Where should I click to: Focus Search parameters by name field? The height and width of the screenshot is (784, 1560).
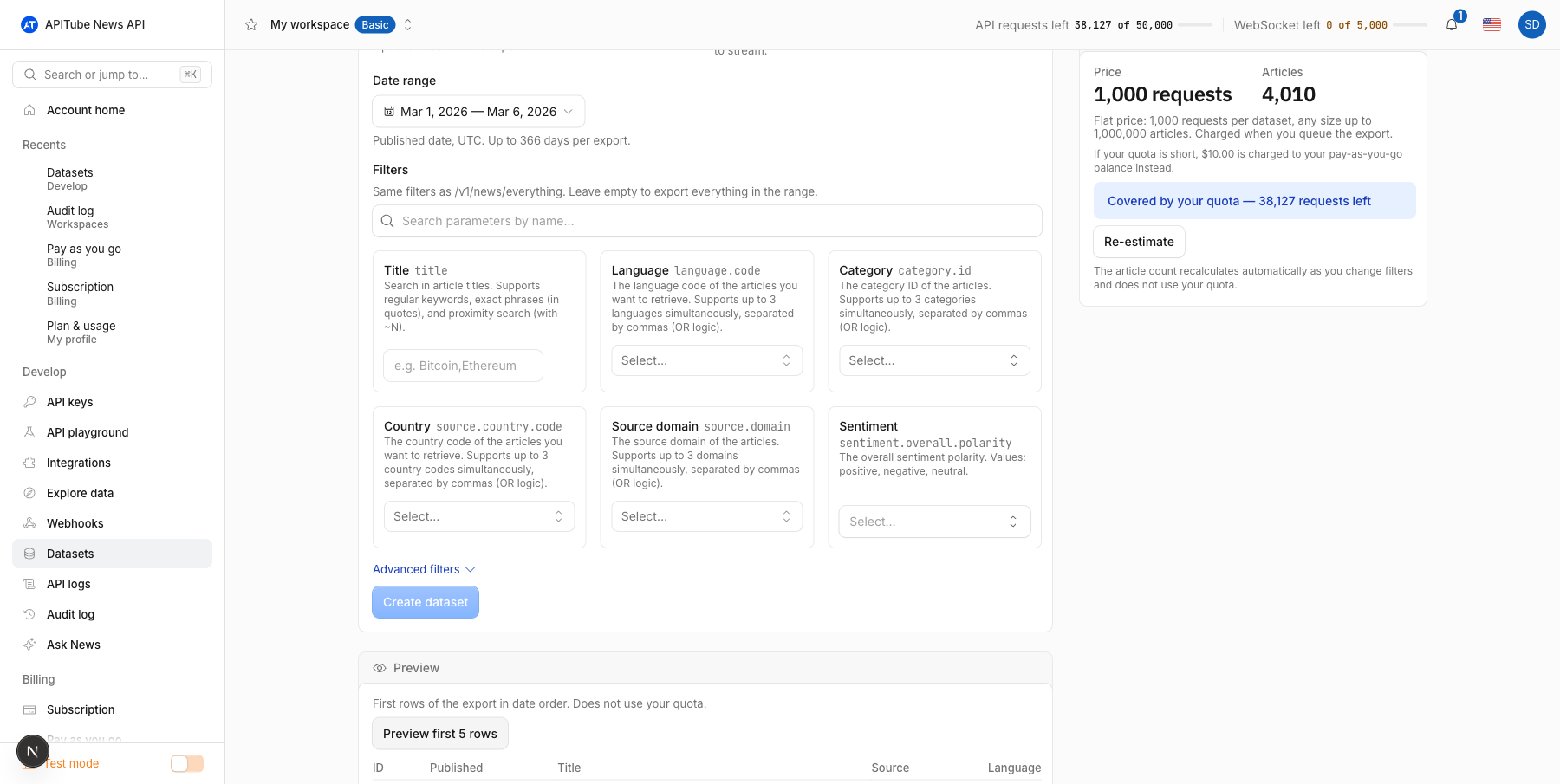tap(707, 221)
